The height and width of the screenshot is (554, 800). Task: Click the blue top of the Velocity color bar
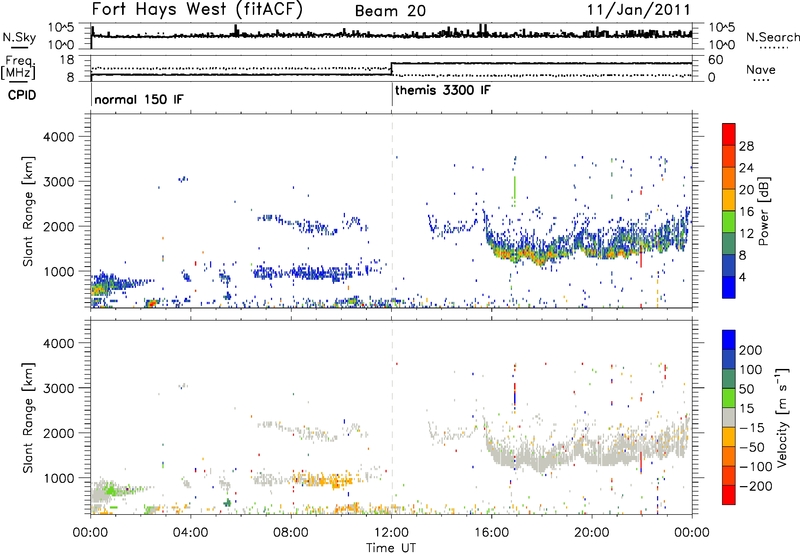pos(729,339)
